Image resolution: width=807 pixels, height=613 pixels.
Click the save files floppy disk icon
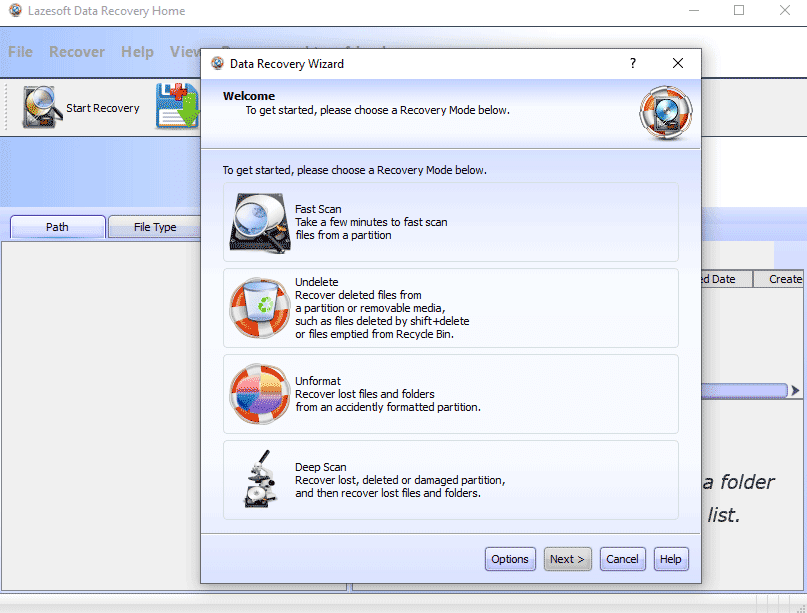(178, 106)
